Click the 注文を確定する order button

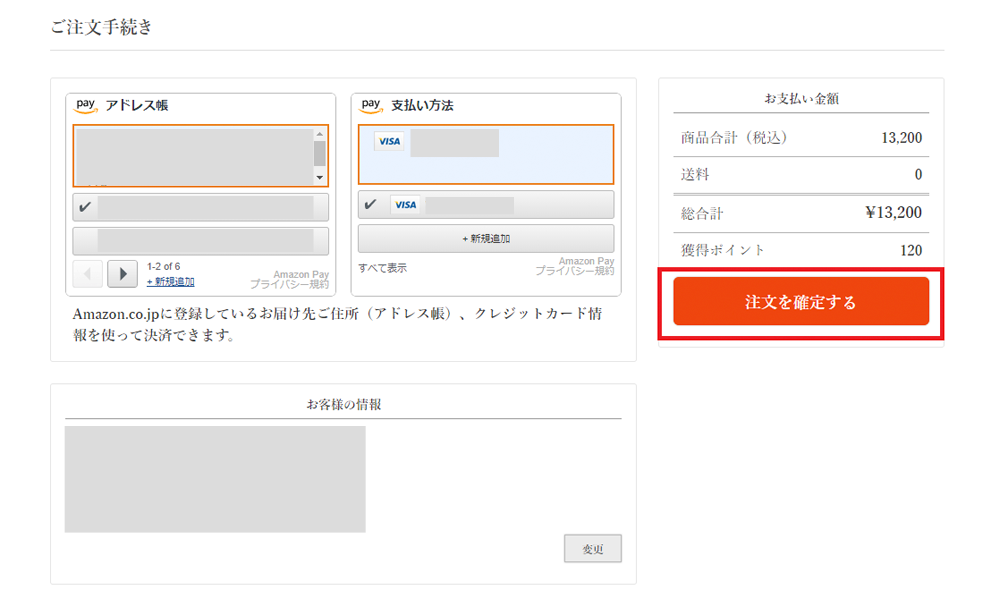(800, 302)
